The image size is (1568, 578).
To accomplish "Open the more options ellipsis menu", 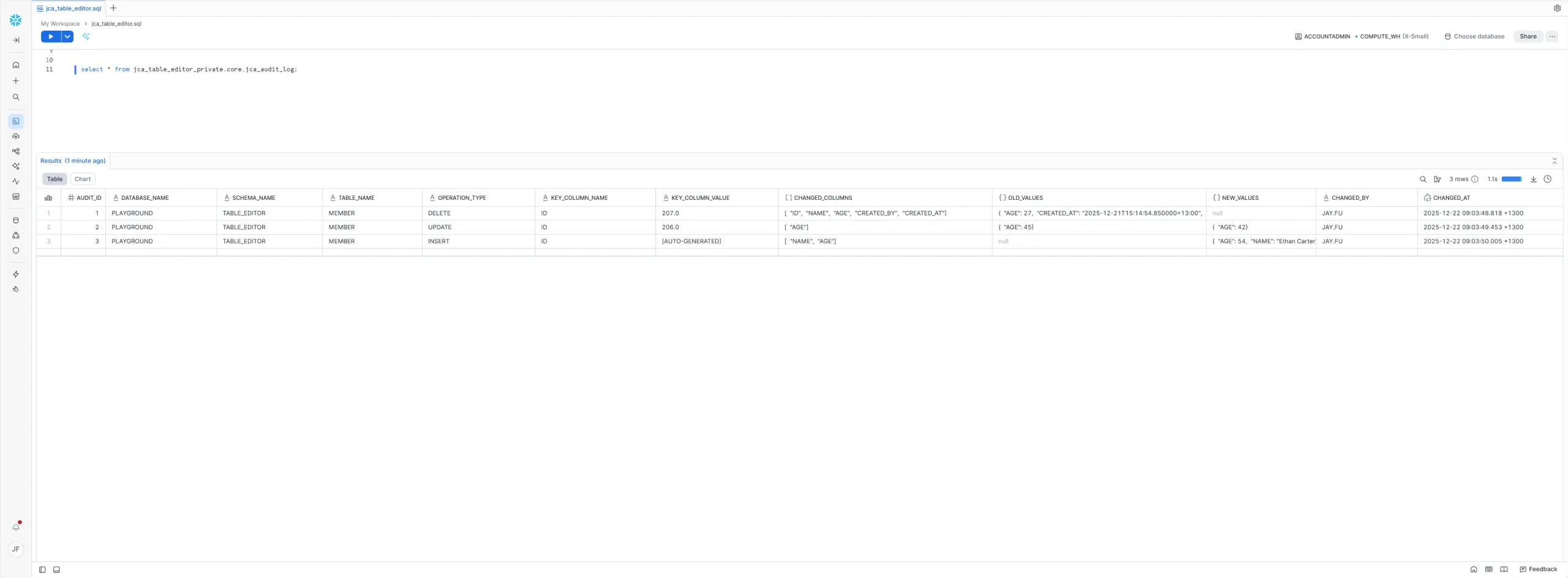I will (x=1552, y=36).
